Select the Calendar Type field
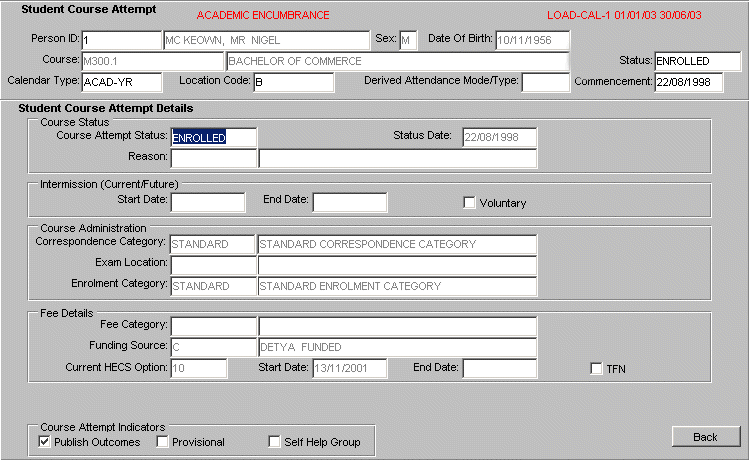Screen dimensions: 749x460 pyautogui.click(x=121, y=82)
